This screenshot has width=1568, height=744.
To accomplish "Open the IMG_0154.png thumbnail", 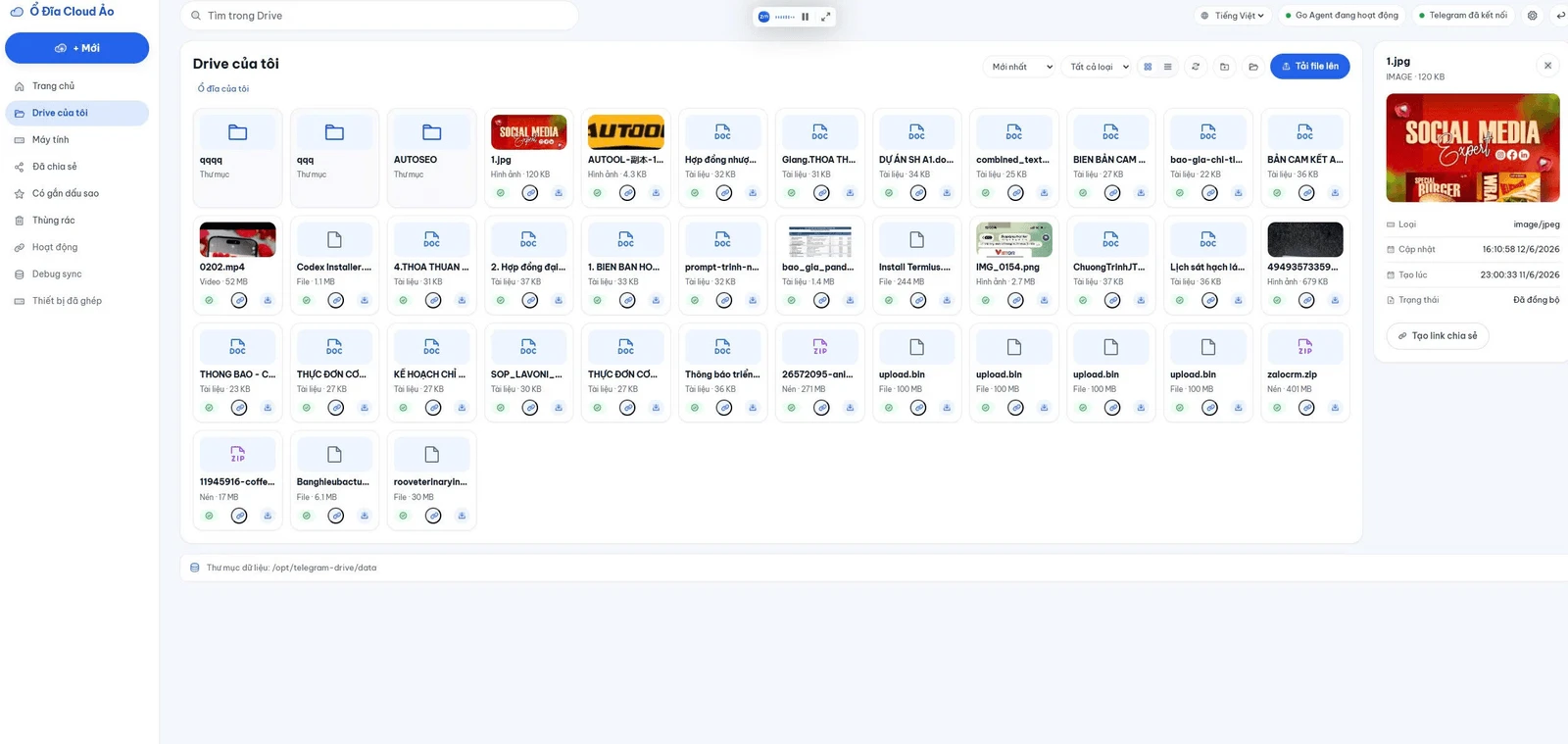I will point(1014,240).
